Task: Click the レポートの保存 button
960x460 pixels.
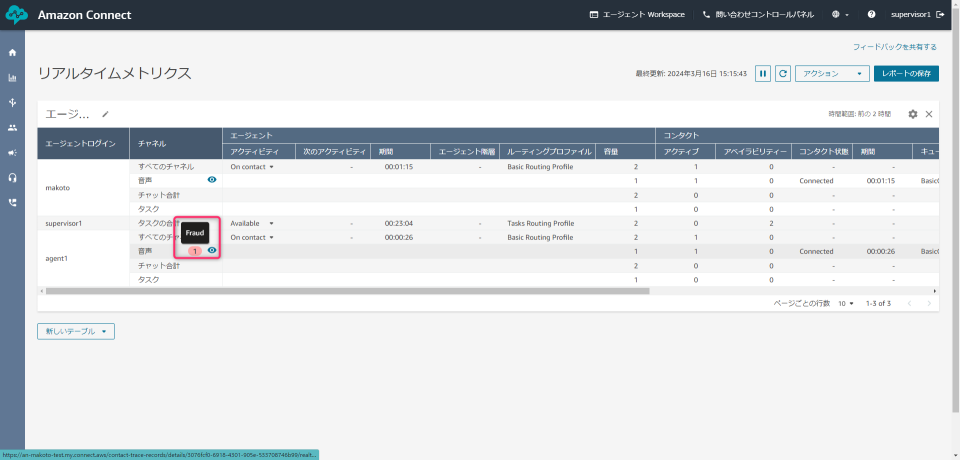Action: (906, 73)
